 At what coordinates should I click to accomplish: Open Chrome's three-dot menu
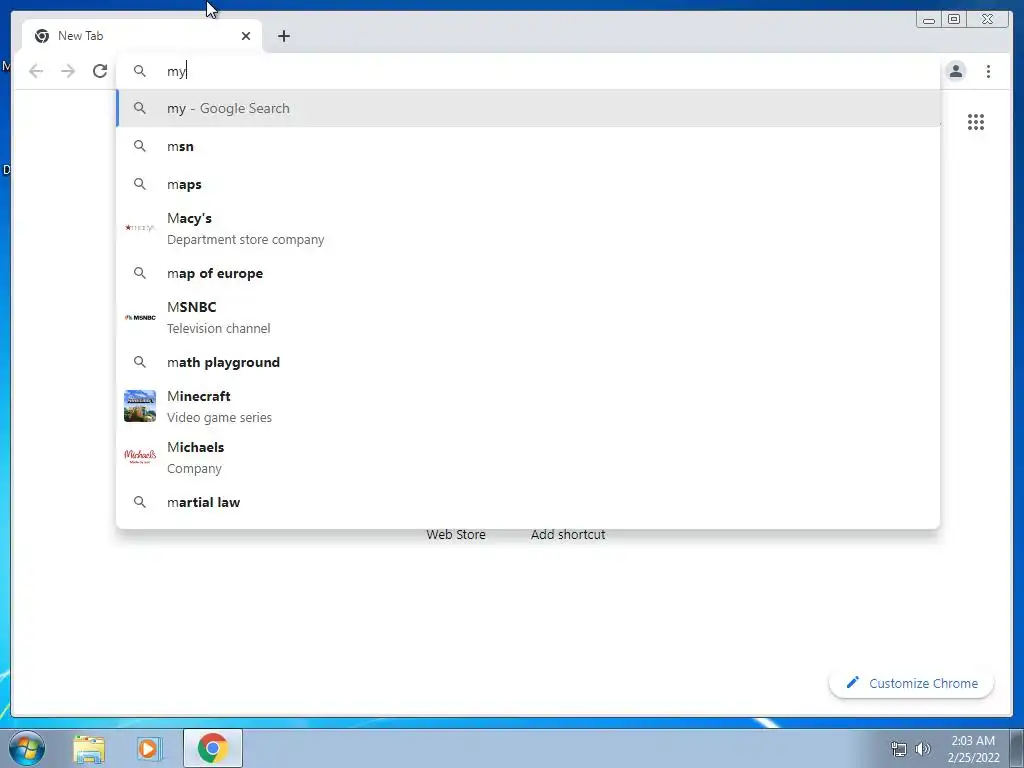pos(988,71)
